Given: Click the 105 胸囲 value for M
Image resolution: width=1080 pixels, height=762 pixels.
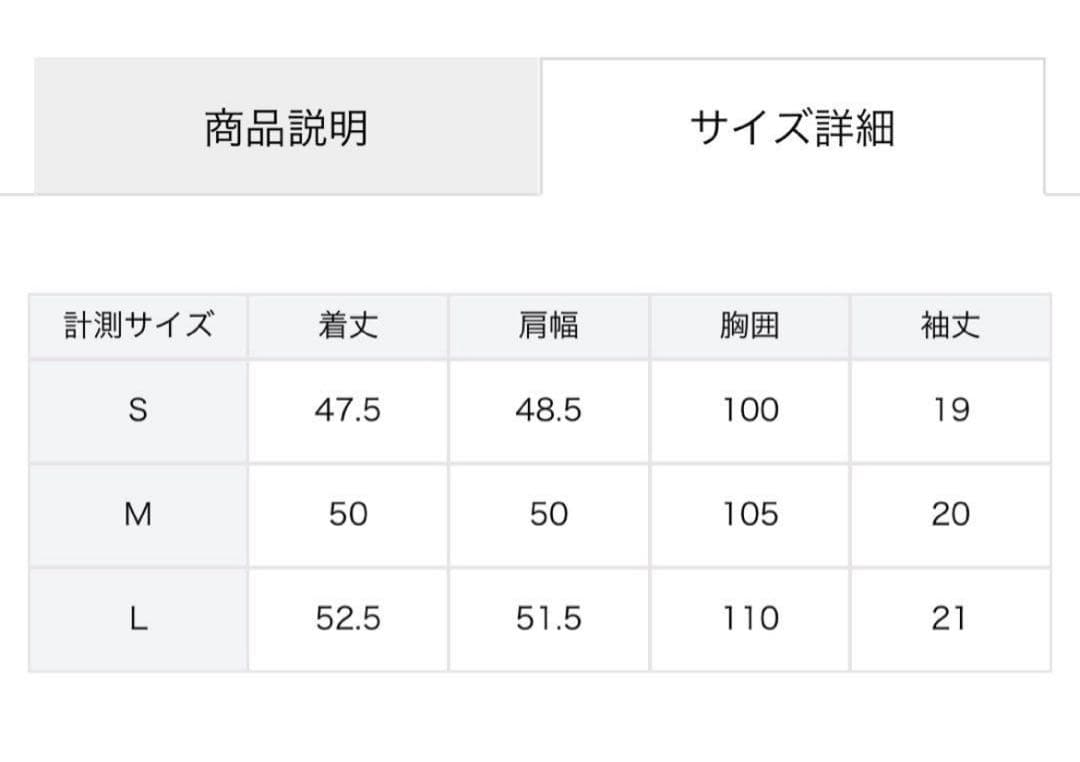Looking at the screenshot, I should (750, 515).
